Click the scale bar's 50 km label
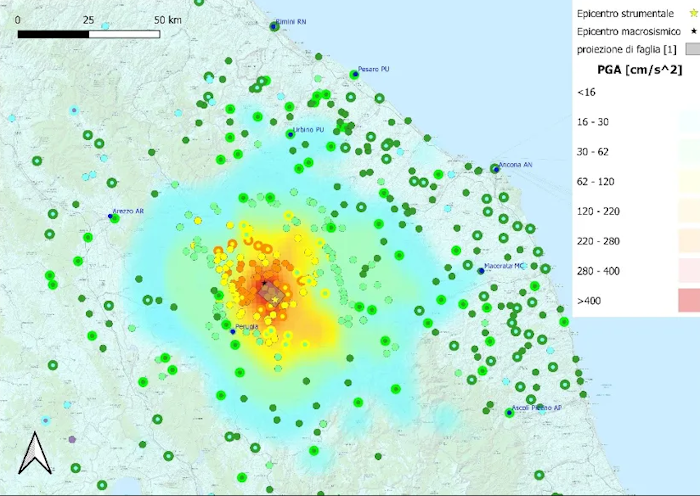This screenshot has height=496, width=700. [167, 20]
